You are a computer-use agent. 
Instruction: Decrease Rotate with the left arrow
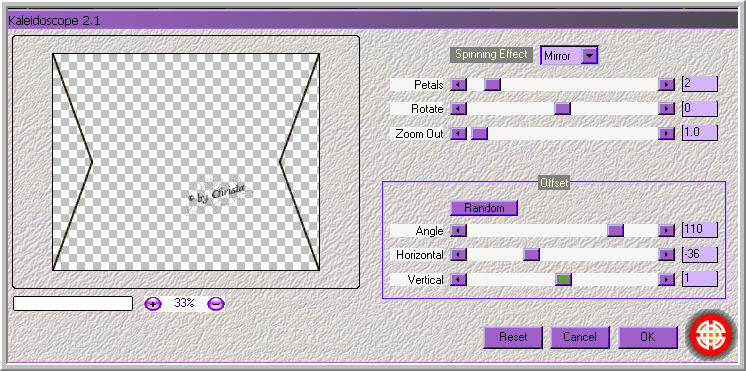(458, 109)
